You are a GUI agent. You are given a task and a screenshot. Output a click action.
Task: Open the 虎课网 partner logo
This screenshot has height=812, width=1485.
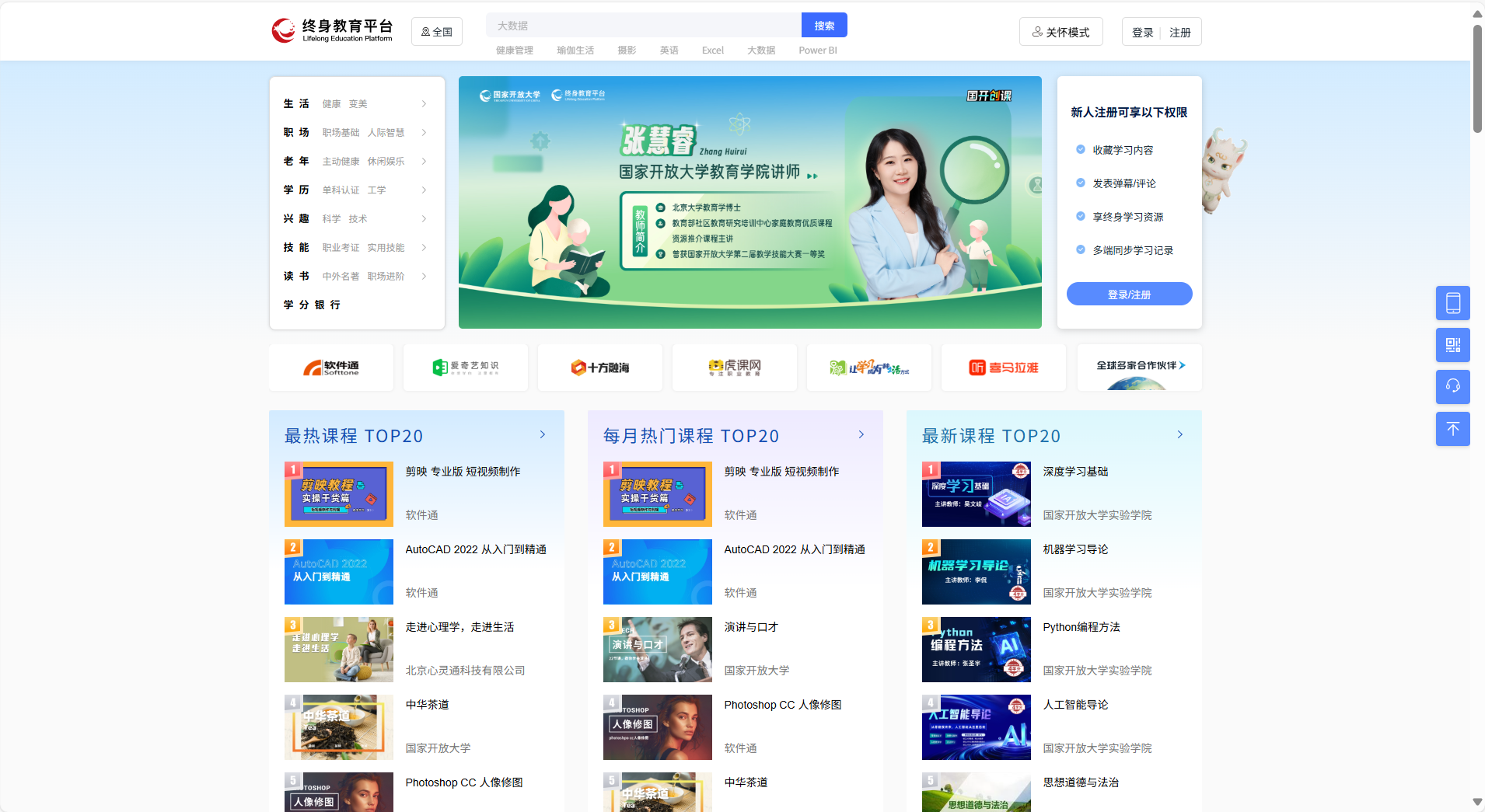tap(735, 368)
